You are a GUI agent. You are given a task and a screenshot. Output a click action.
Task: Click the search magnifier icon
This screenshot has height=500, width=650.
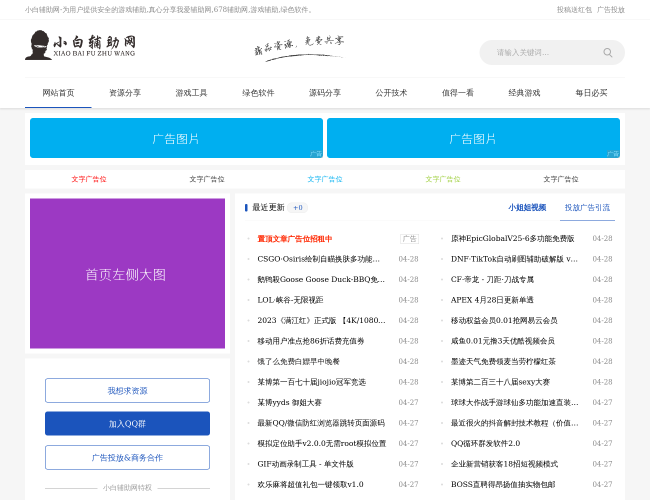607,53
